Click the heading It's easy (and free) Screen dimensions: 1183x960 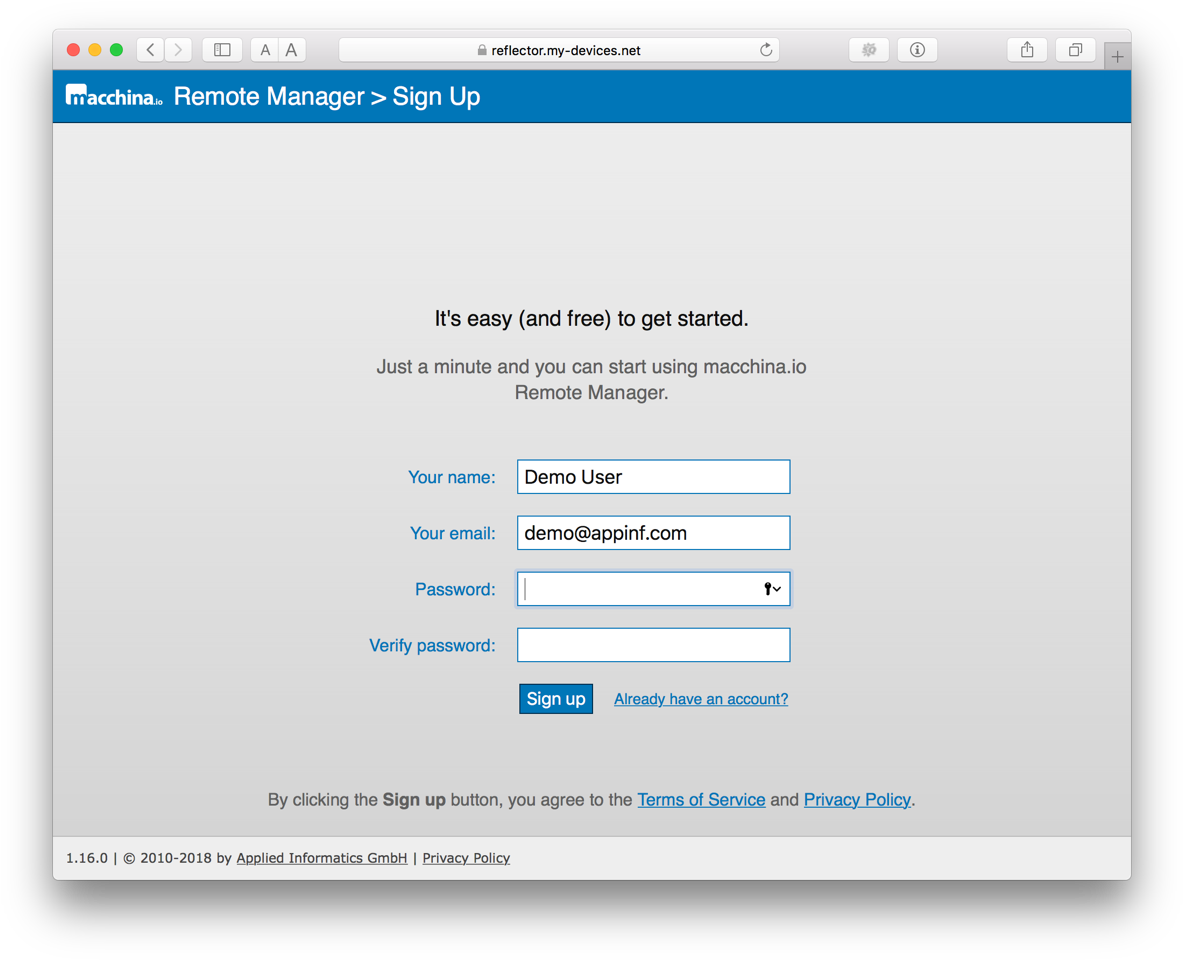click(x=592, y=318)
